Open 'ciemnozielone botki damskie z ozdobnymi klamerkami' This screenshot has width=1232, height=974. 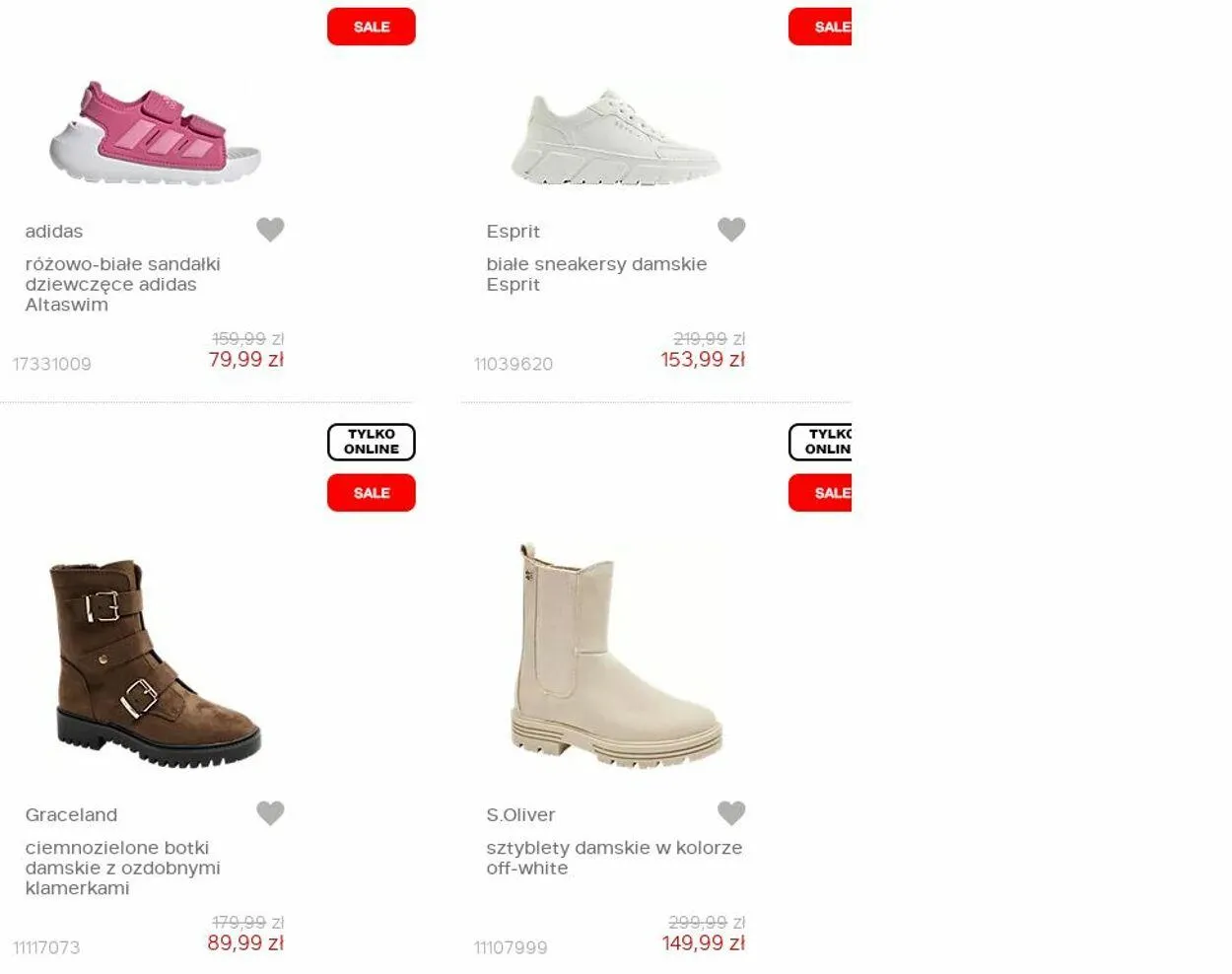tap(123, 868)
